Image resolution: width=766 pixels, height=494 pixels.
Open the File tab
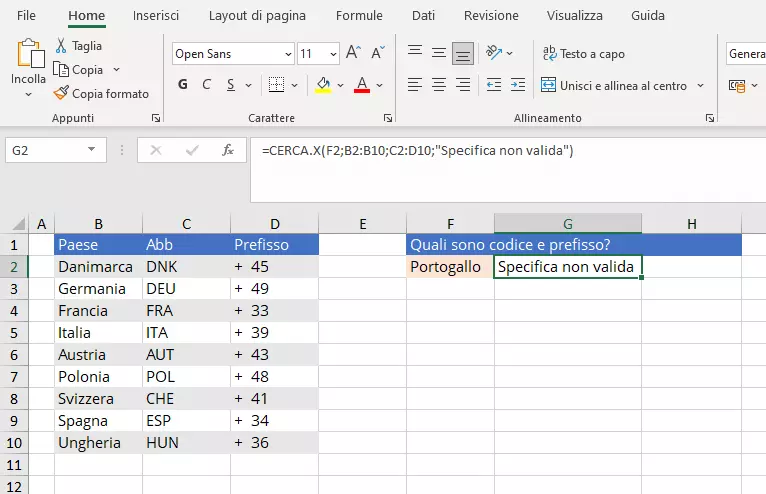pyautogui.click(x=26, y=16)
